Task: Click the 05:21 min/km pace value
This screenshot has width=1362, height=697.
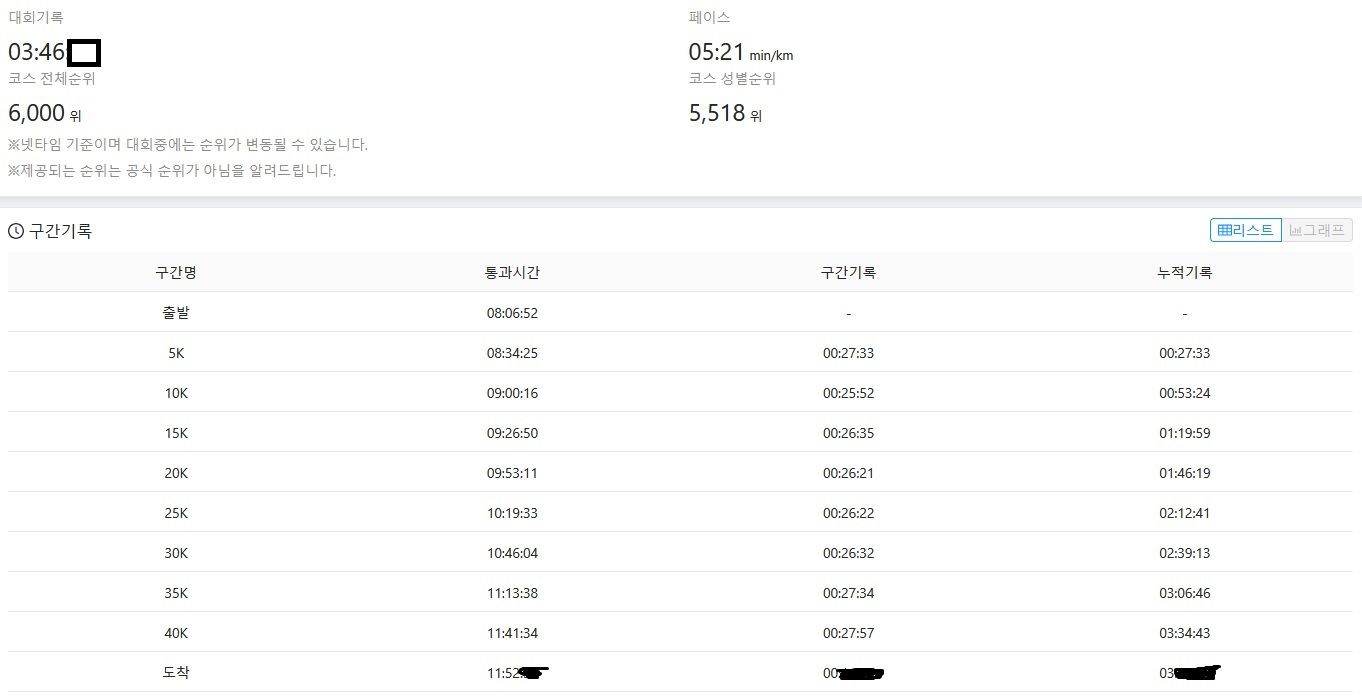Action: coord(740,53)
